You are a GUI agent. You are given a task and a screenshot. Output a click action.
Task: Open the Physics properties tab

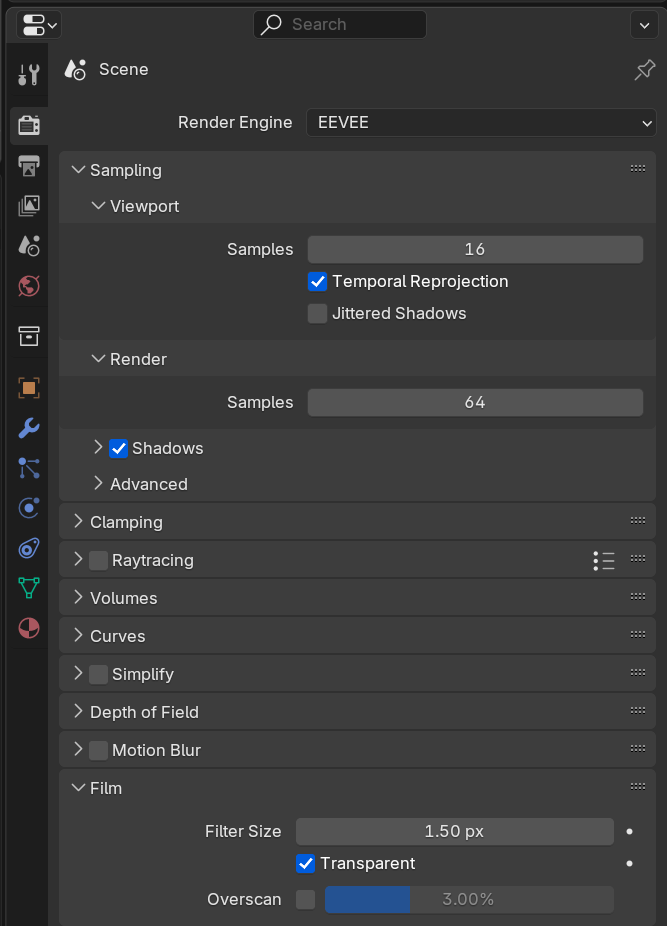click(28, 508)
